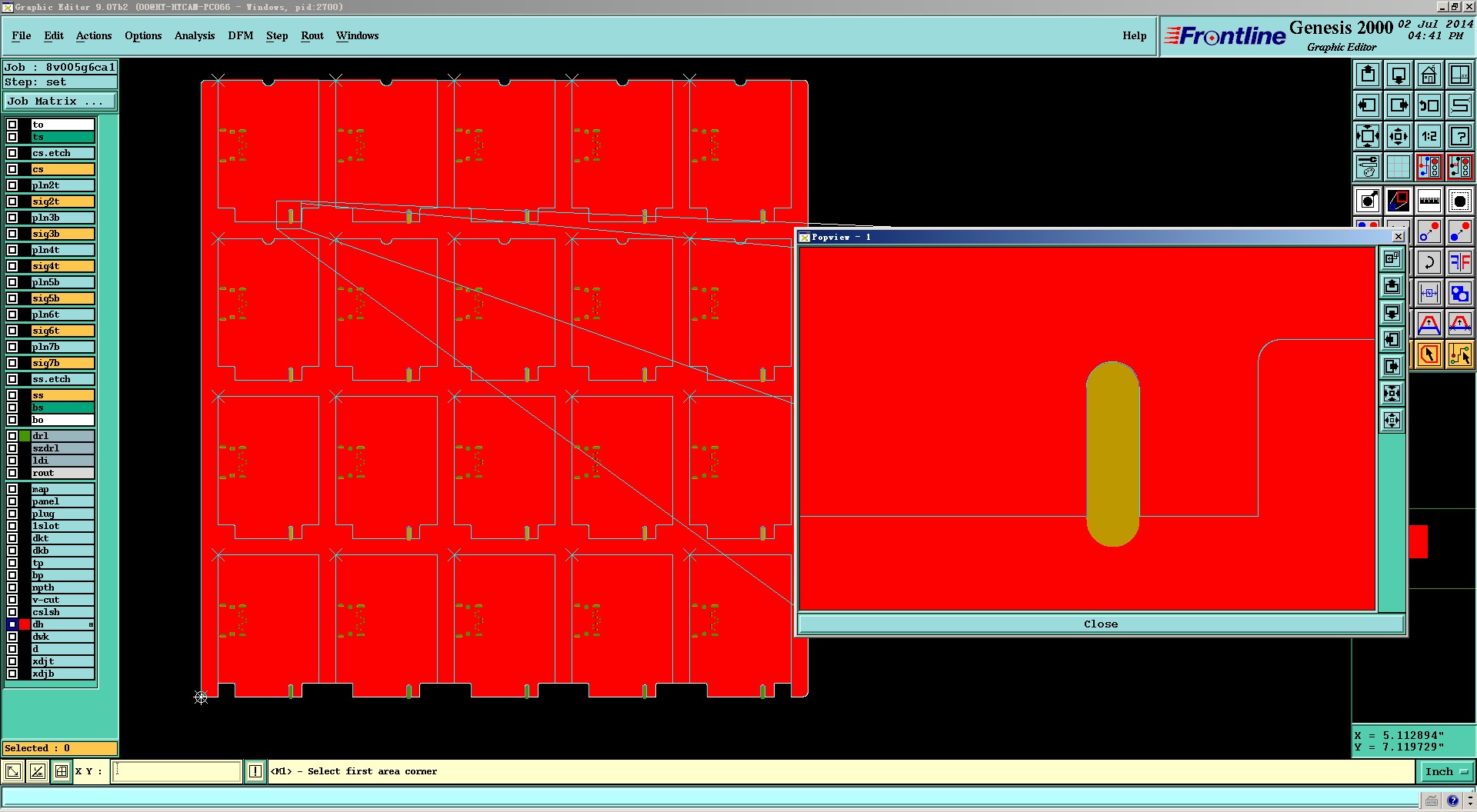1477x812 pixels.
Task: Click pan left icon in Popview window
Action: pyautogui.click(x=1392, y=340)
